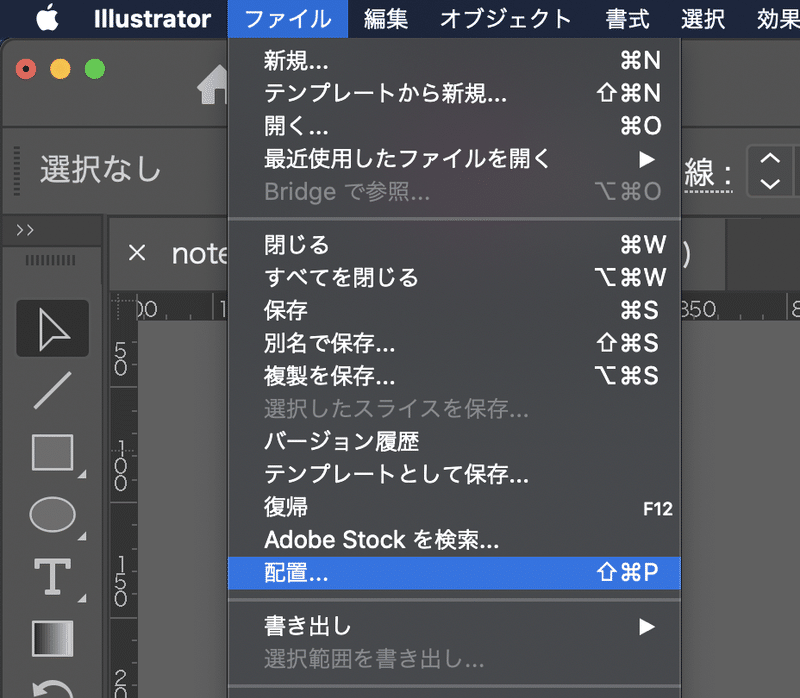Open the 編集 menu

(x=386, y=19)
